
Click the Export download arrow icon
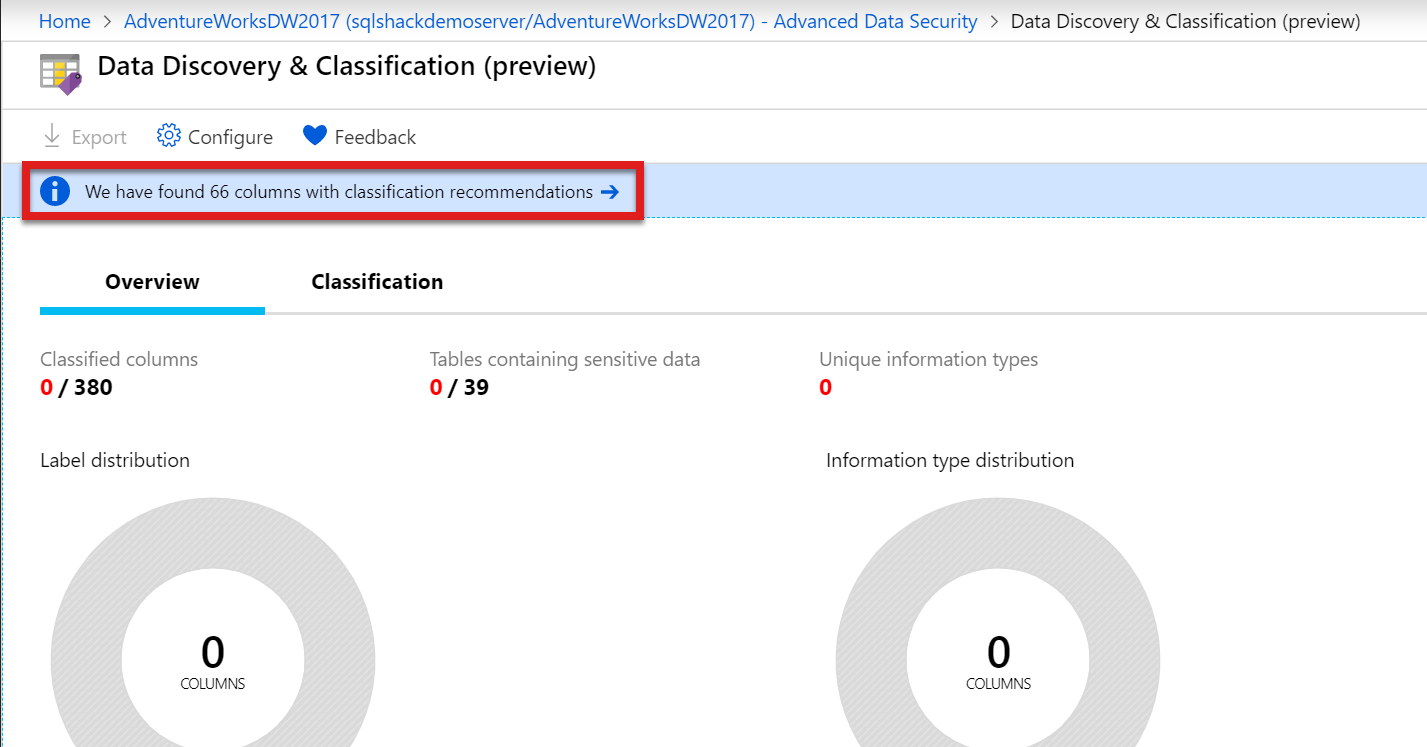(x=52, y=137)
